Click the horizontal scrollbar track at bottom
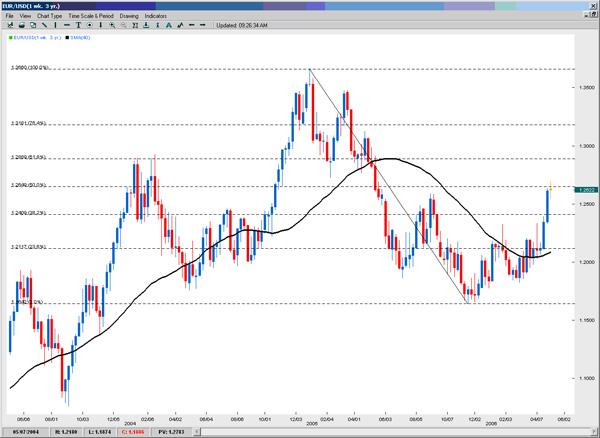 point(394,432)
